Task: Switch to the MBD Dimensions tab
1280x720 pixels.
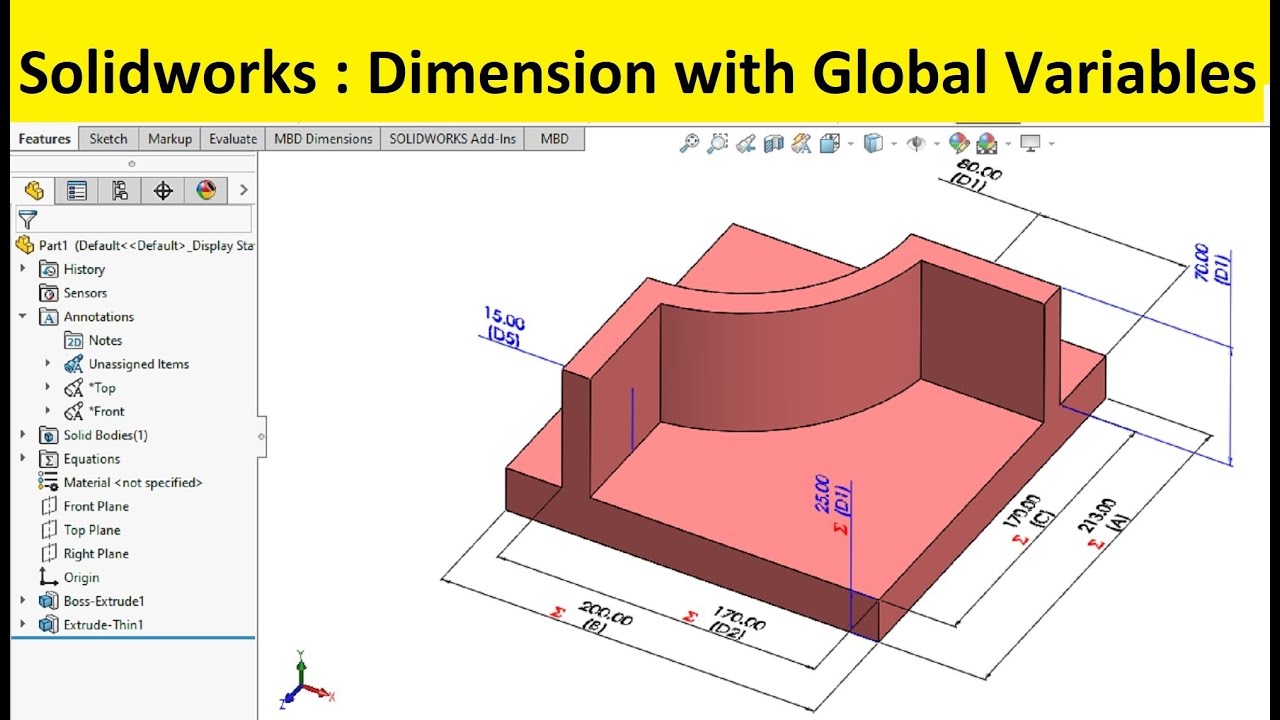Action: click(x=323, y=139)
